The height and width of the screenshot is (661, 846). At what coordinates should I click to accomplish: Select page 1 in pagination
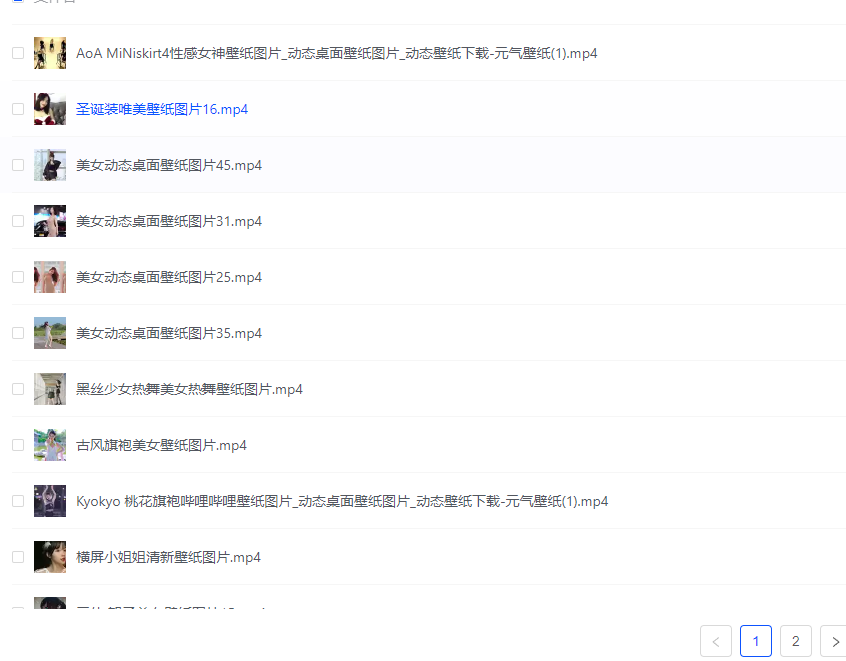(x=756, y=641)
